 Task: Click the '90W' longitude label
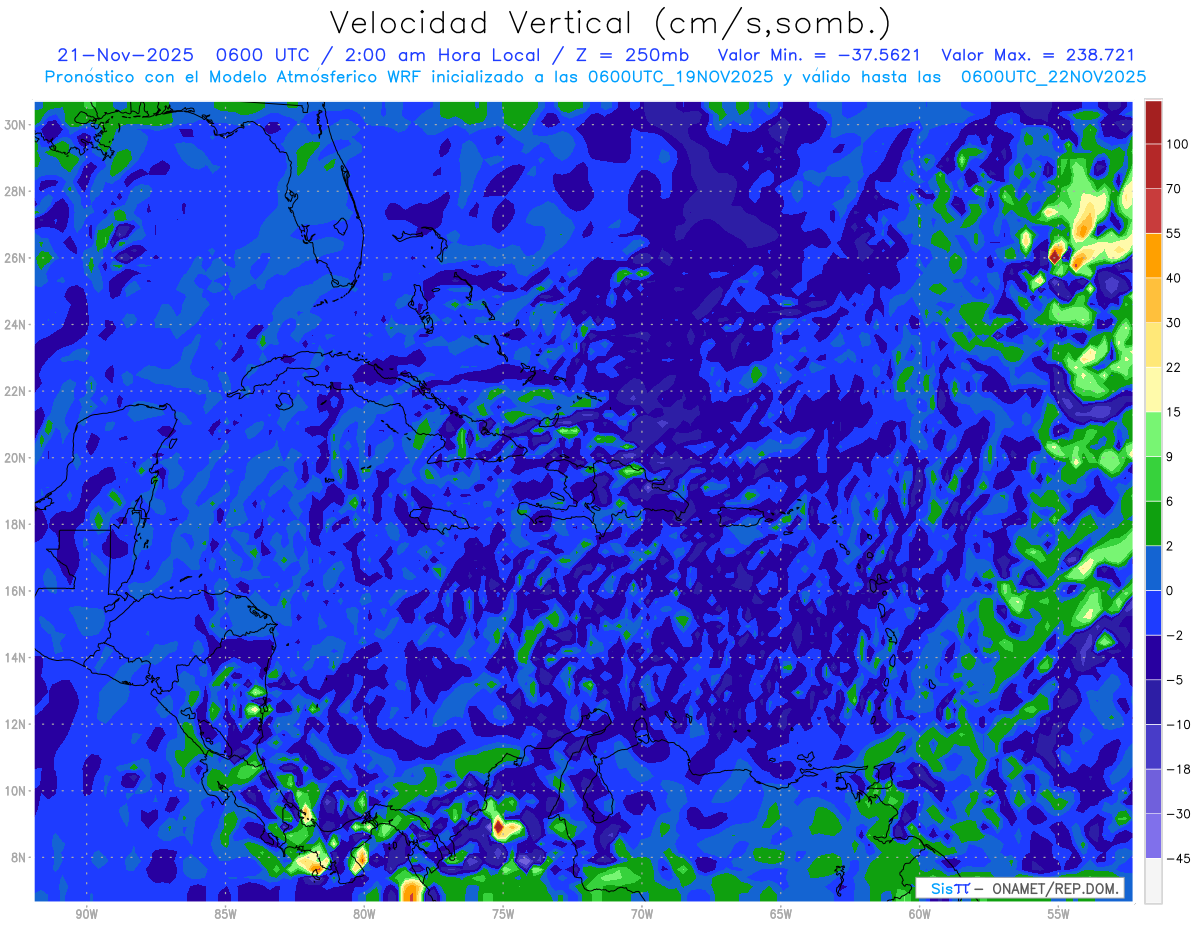click(x=87, y=915)
